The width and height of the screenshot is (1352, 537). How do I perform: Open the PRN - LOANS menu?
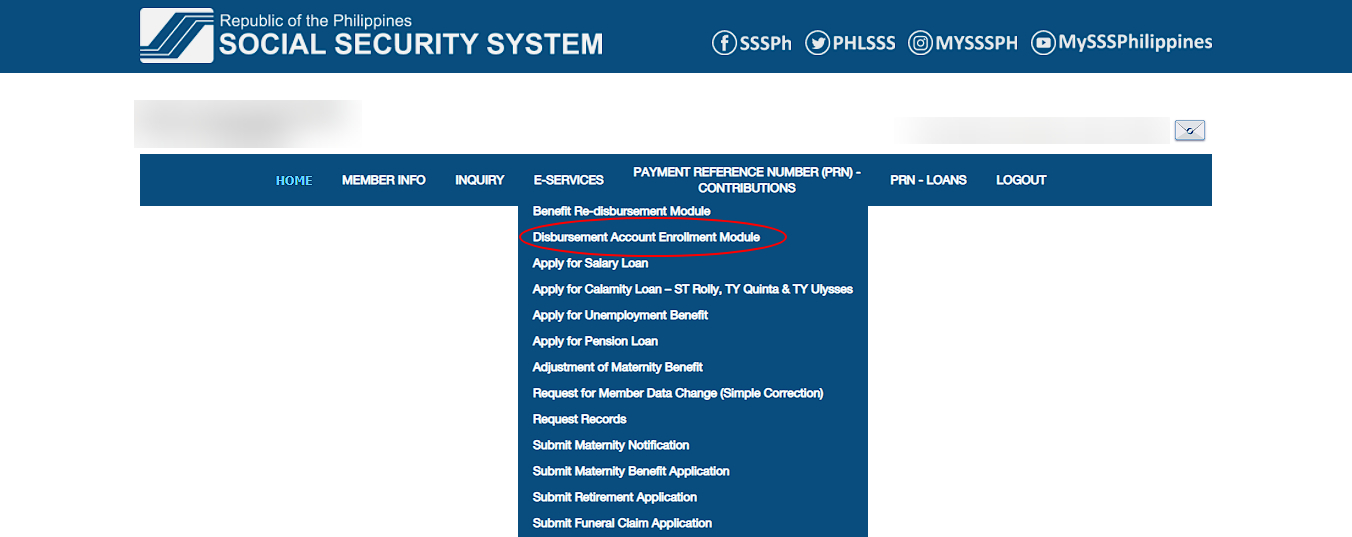coord(928,180)
